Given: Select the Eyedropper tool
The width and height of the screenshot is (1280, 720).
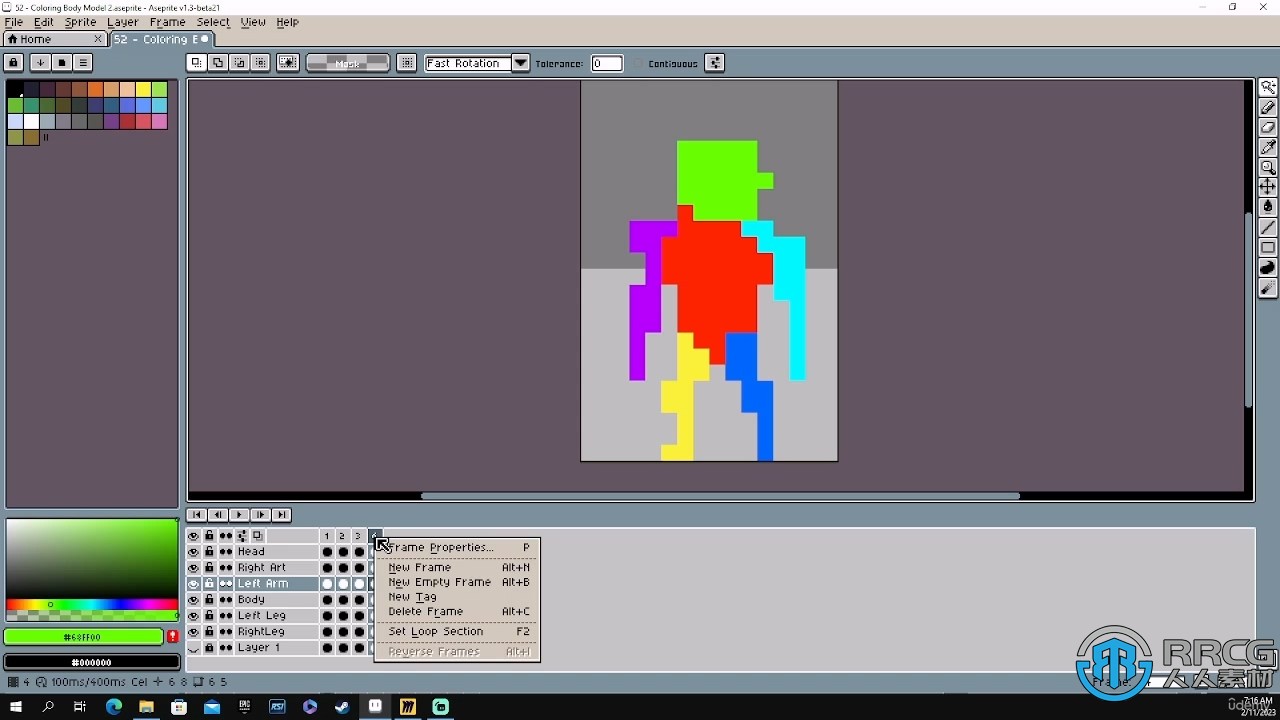Looking at the screenshot, I should pyautogui.click(x=1267, y=147).
